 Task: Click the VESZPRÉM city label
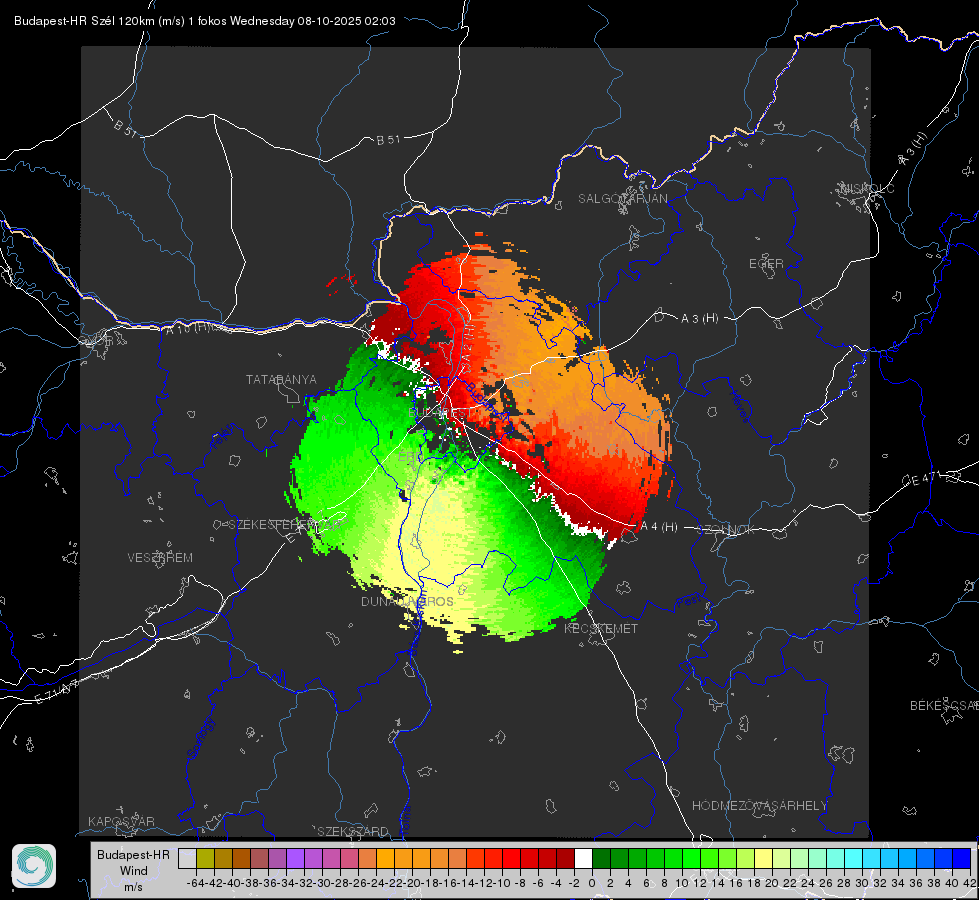coord(160,558)
